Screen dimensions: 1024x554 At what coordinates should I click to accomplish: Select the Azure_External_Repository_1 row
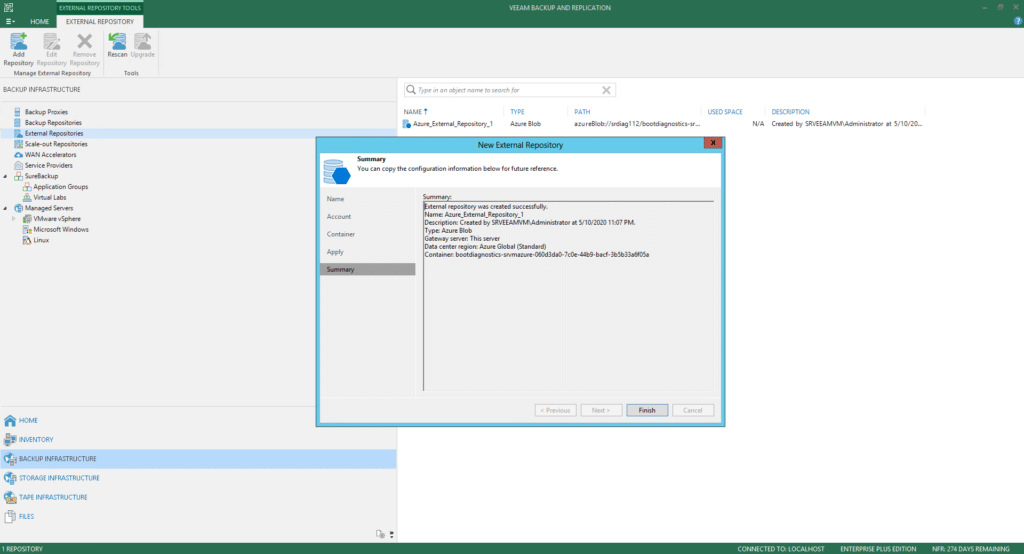coord(663,123)
